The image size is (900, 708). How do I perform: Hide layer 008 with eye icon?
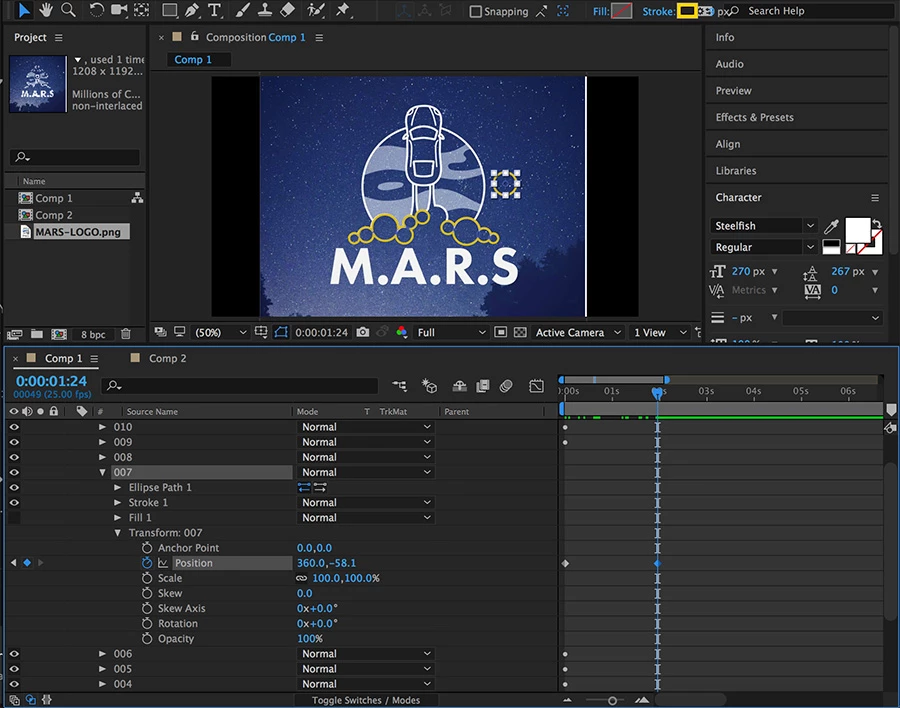pyautogui.click(x=14, y=457)
